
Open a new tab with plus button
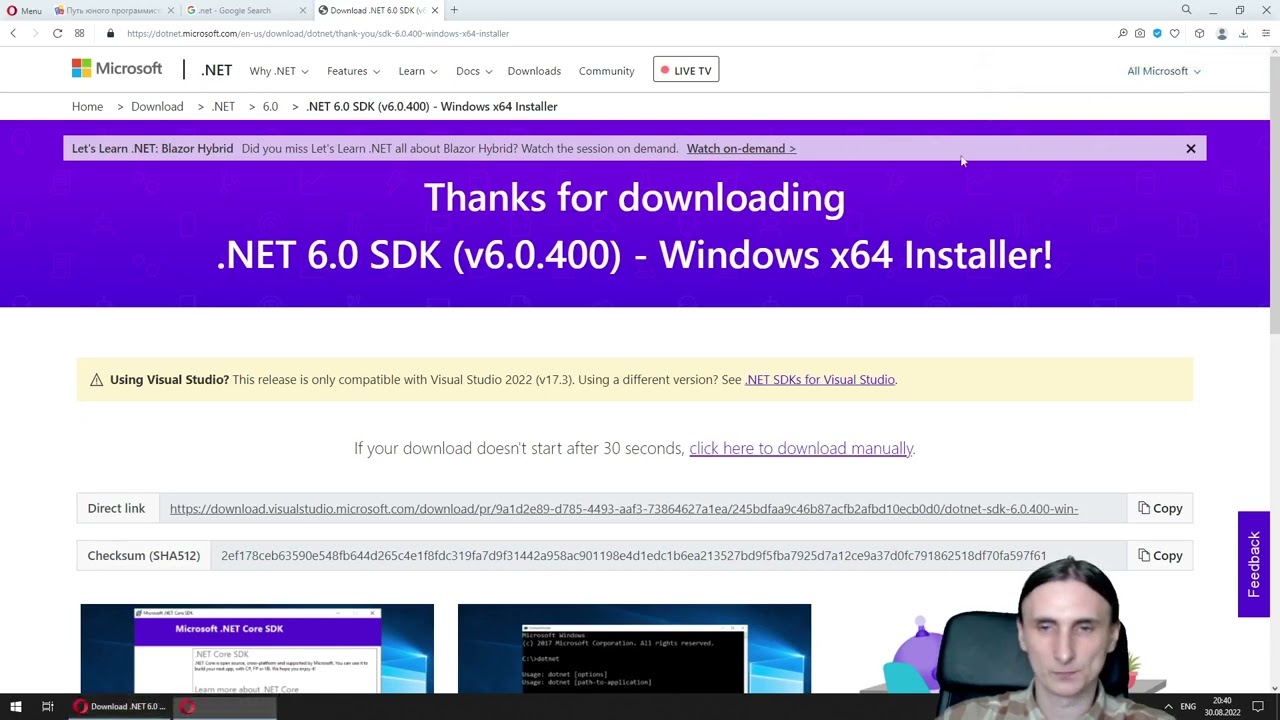tap(454, 10)
